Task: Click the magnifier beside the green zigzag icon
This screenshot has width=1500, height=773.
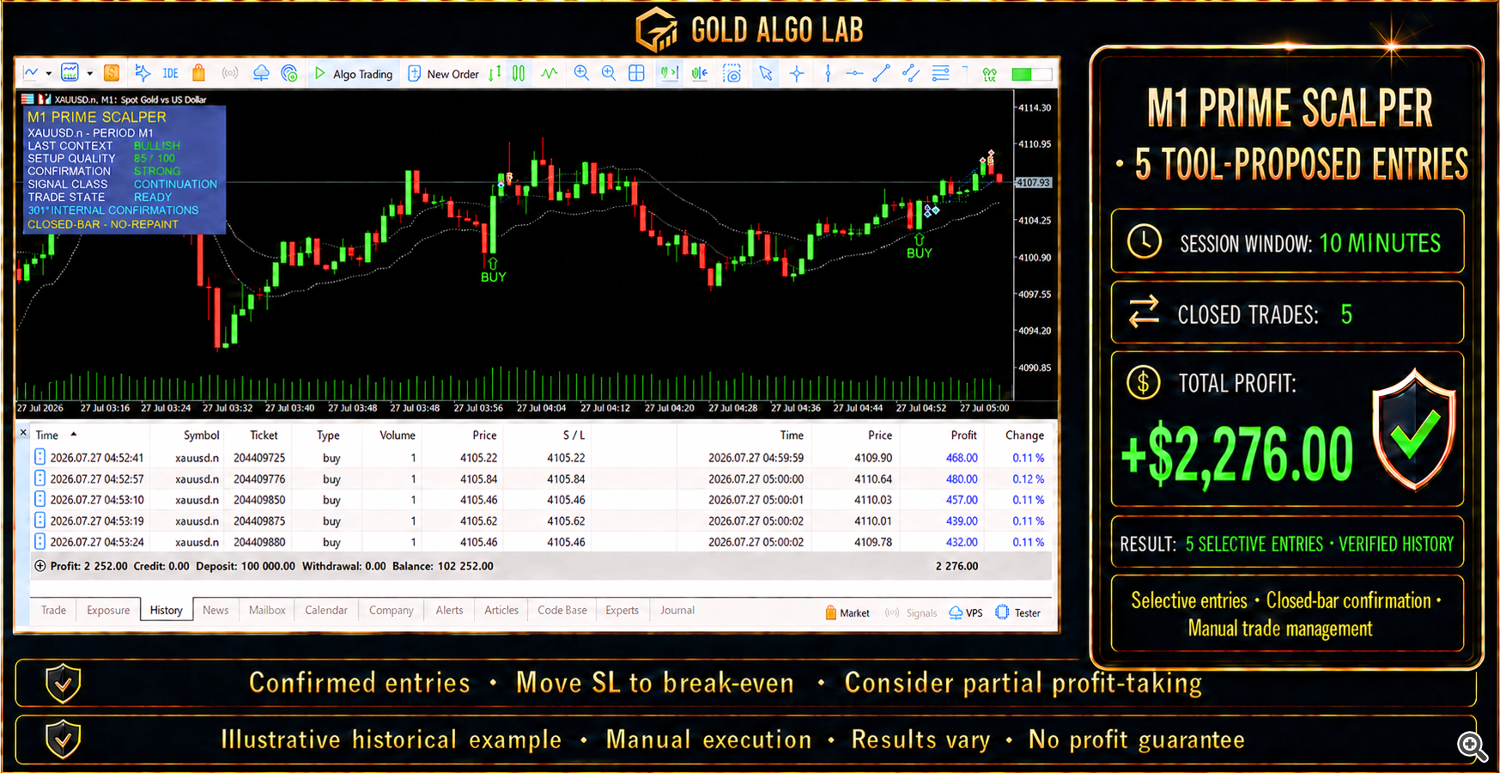Action: tap(581, 73)
